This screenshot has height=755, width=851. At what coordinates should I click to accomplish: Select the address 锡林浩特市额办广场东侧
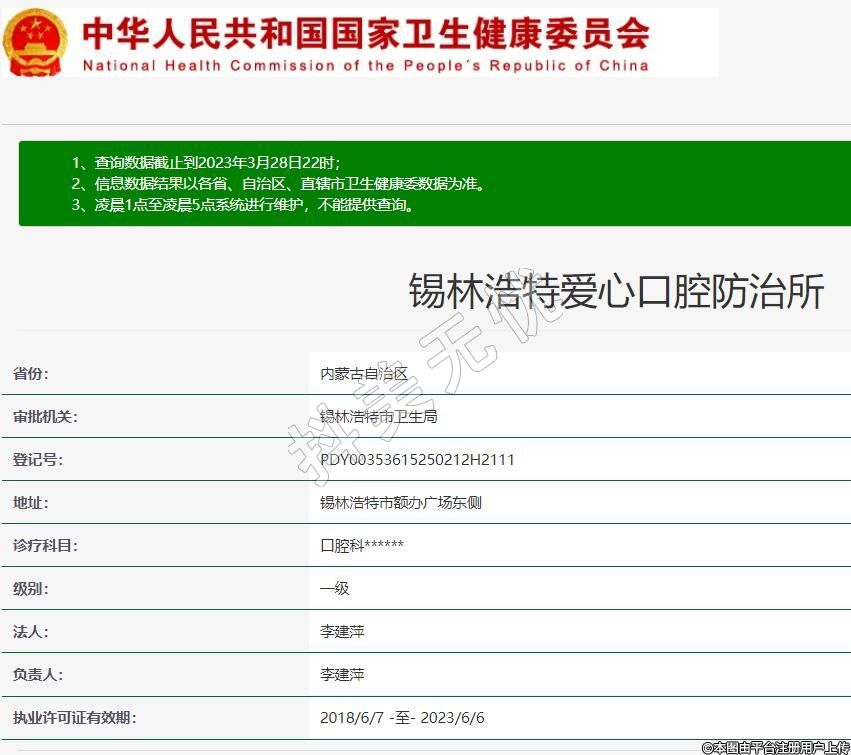400,503
